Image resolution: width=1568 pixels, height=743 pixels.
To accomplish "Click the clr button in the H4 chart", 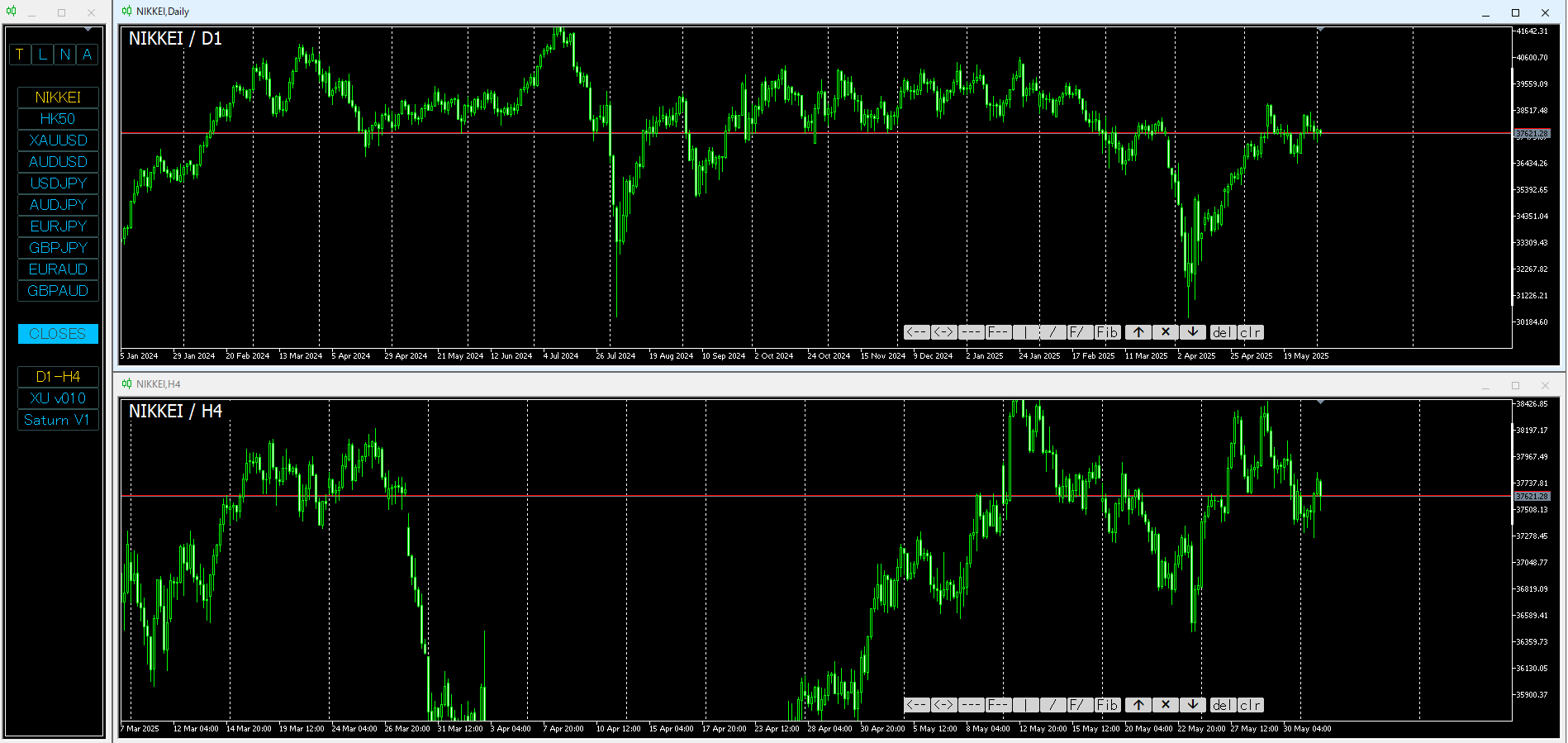I will click(1251, 705).
